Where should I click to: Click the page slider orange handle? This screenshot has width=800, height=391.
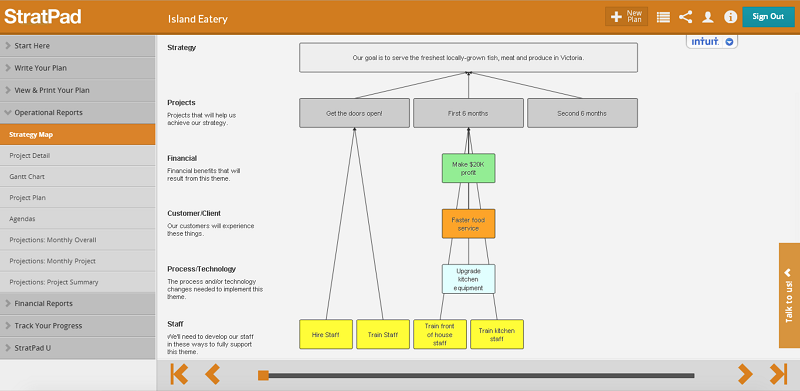point(263,375)
